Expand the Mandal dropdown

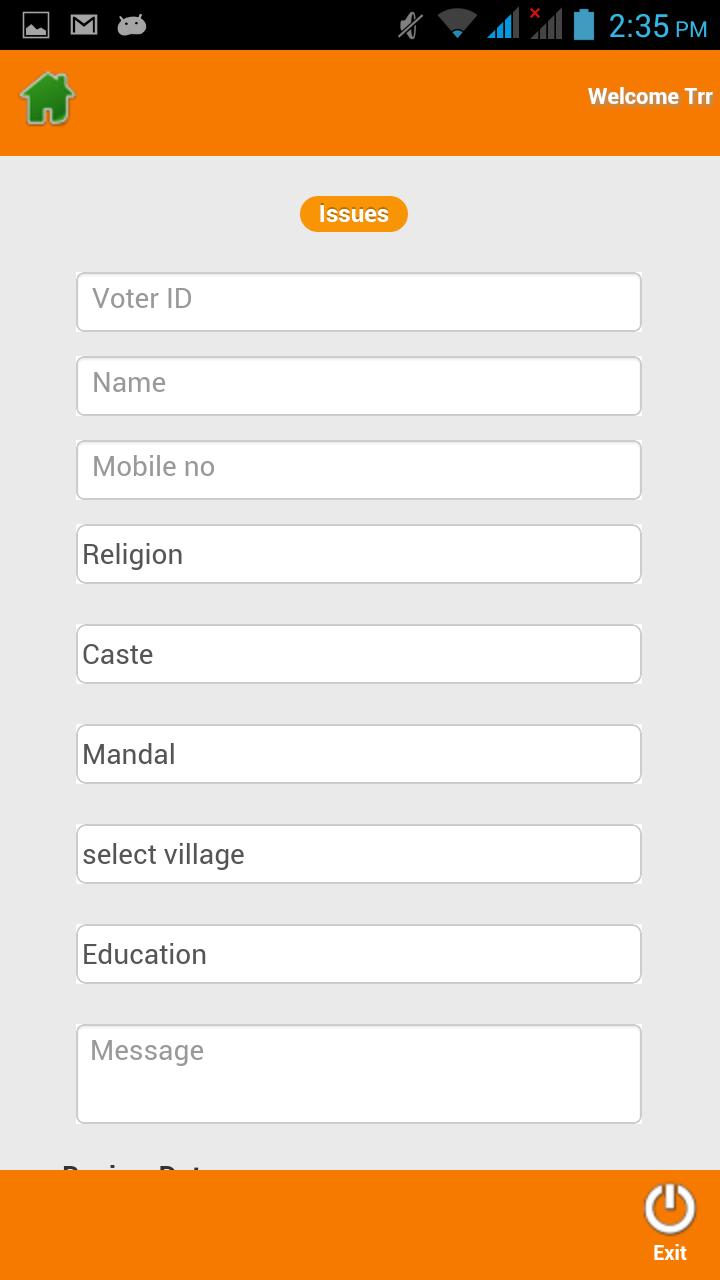(x=359, y=754)
